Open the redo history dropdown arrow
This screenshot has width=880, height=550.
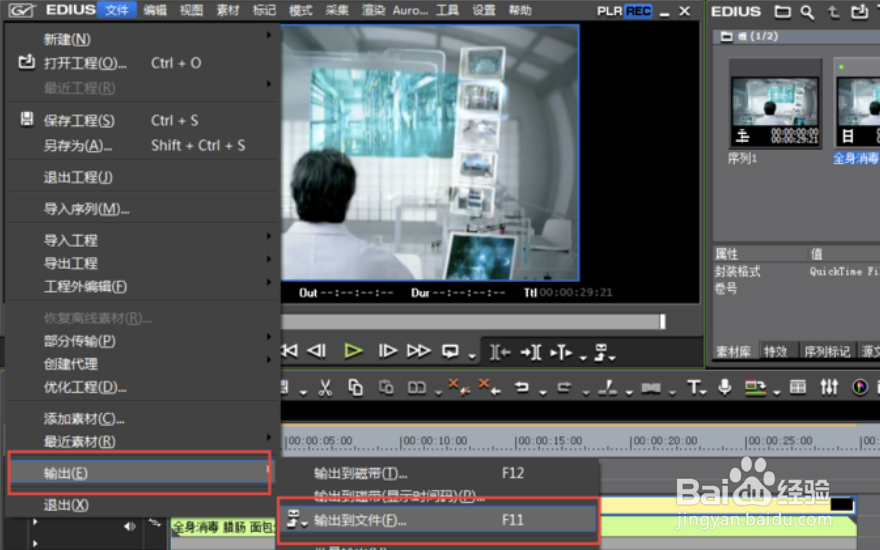pyautogui.click(x=585, y=392)
